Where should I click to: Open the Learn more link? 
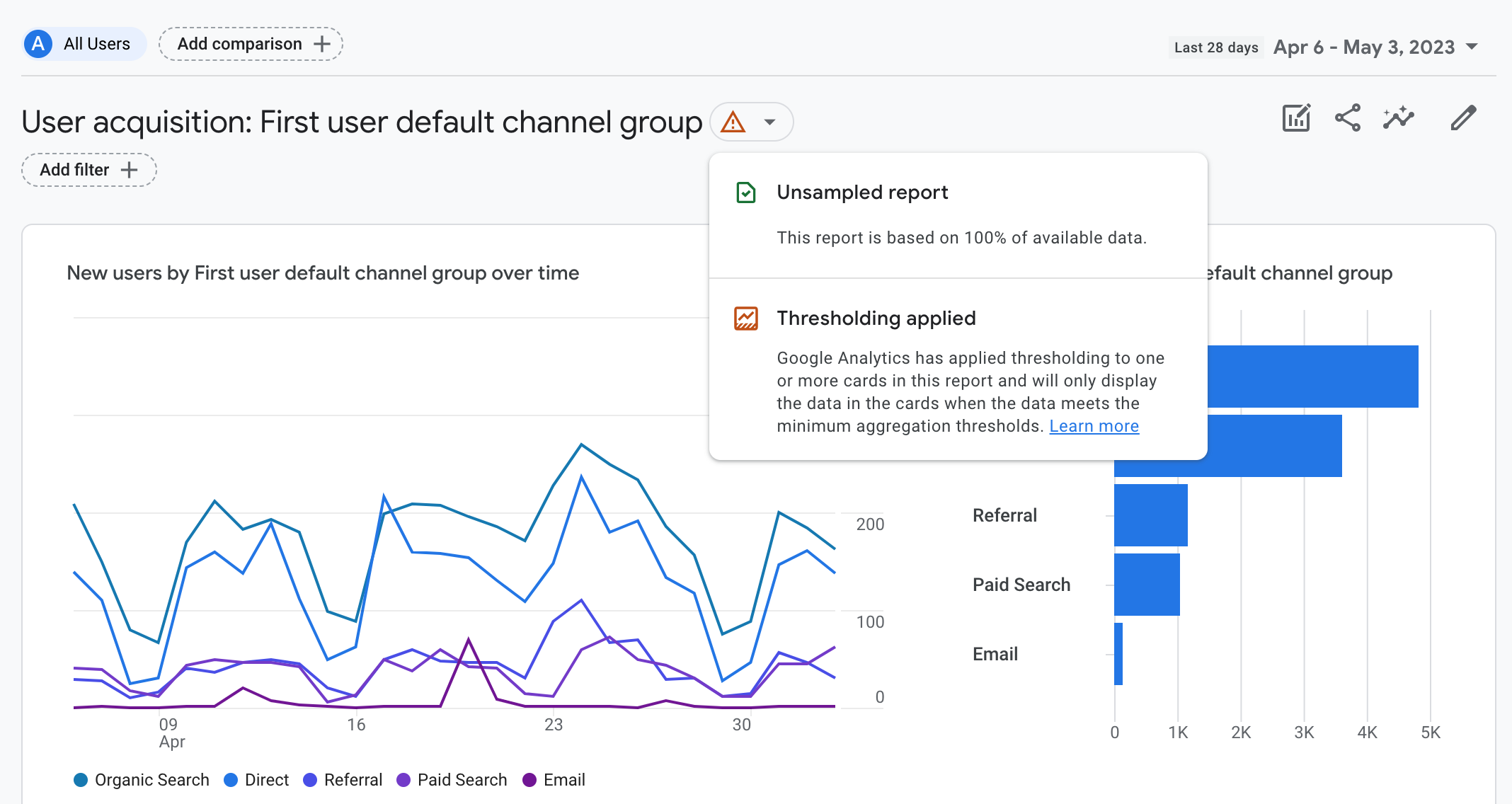tap(1094, 426)
